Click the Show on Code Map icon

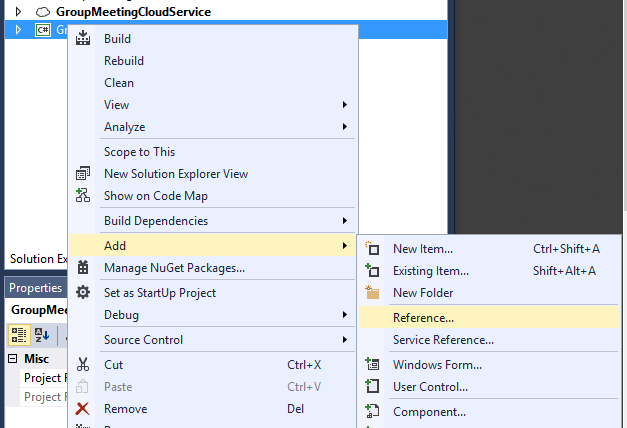coord(83,196)
